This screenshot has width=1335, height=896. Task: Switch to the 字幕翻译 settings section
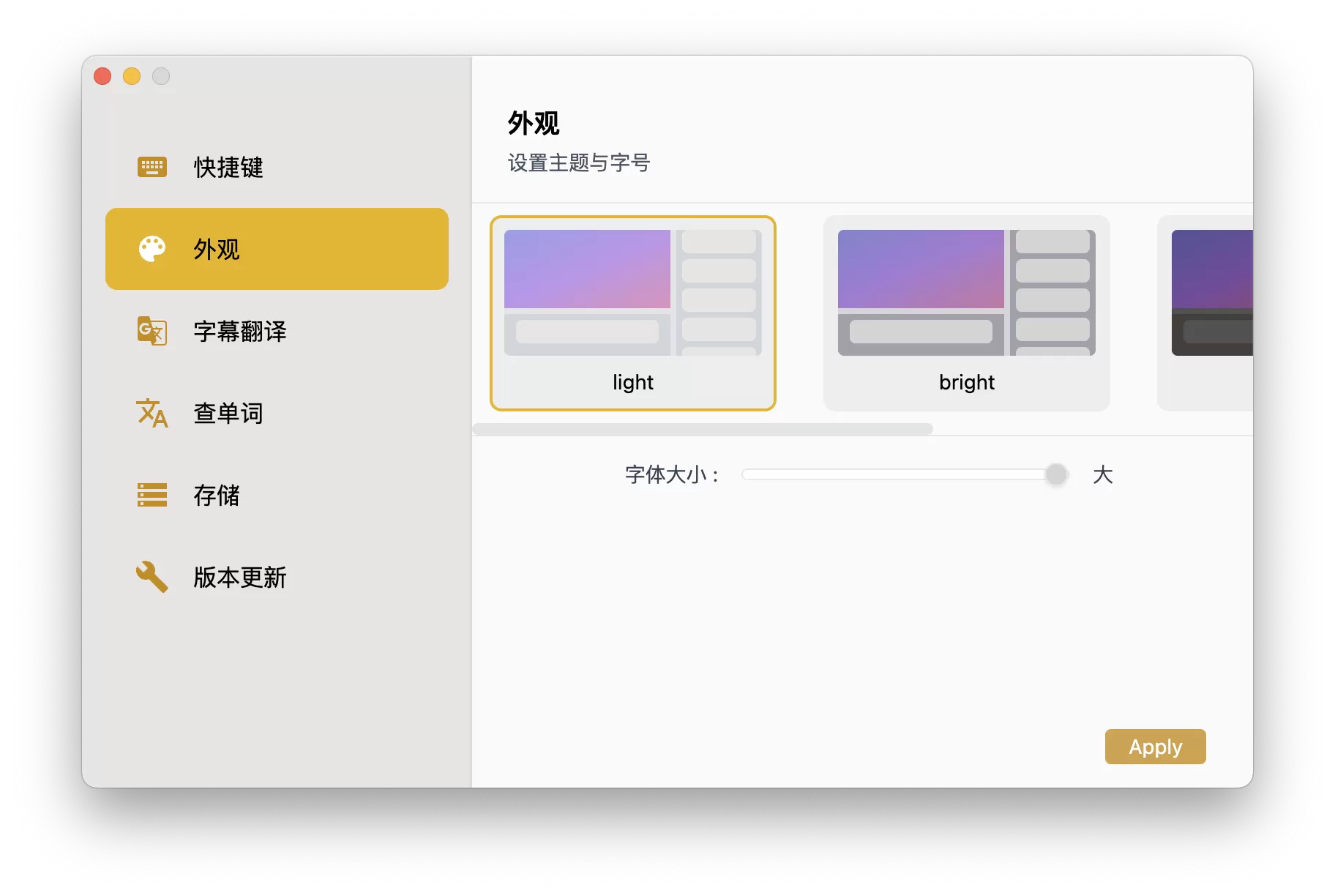pos(240,332)
